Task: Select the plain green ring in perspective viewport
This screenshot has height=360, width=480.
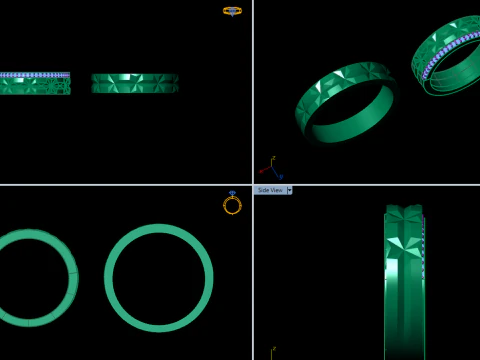Action: 347,103
